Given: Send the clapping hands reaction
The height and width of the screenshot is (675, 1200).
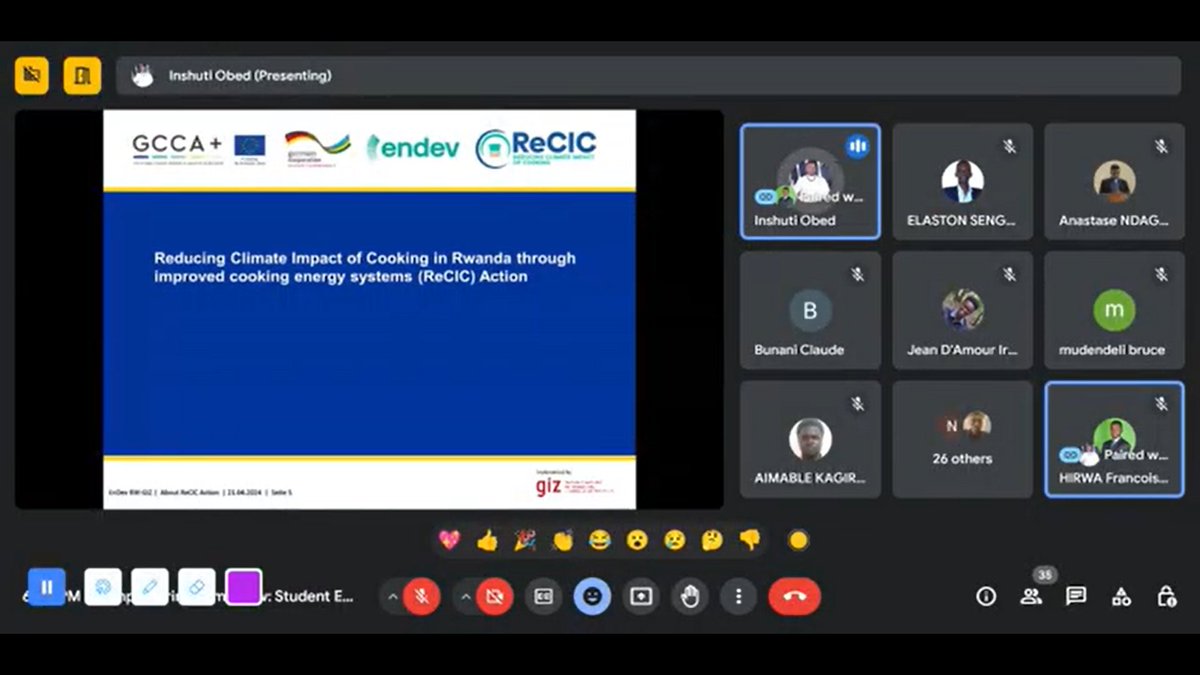Looking at the screenshot, I should (563, 540).
